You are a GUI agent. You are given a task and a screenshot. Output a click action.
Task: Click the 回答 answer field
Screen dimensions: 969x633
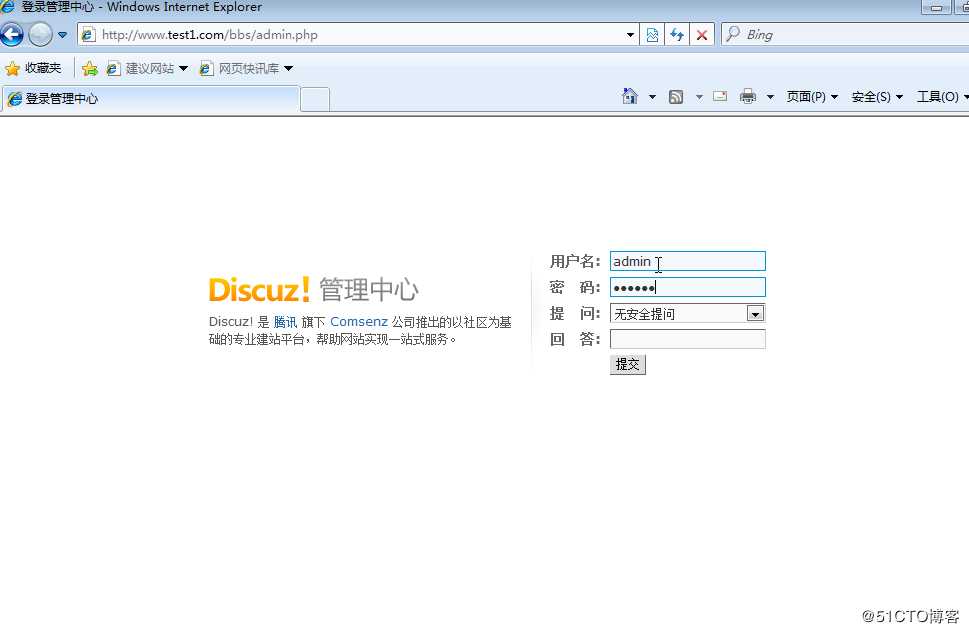tap(688, 339)
